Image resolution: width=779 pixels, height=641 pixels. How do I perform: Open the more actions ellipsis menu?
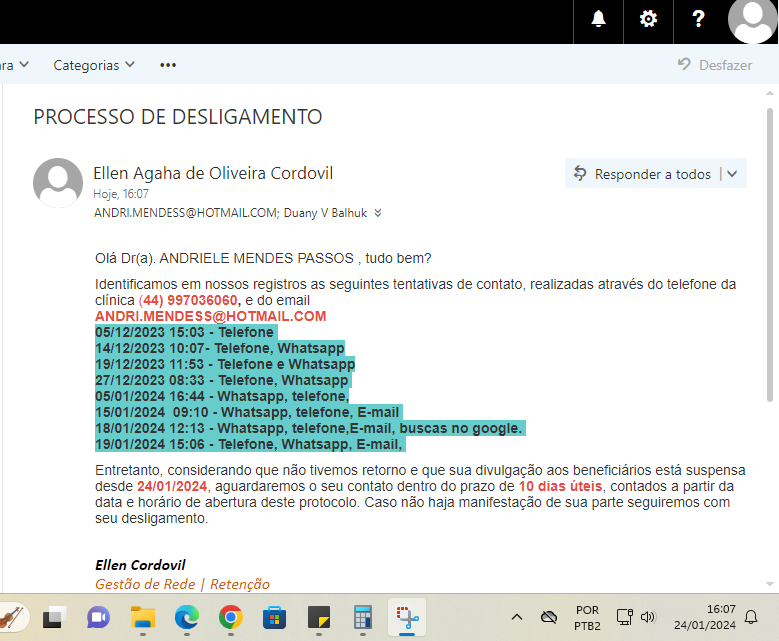tap(168, 65)
